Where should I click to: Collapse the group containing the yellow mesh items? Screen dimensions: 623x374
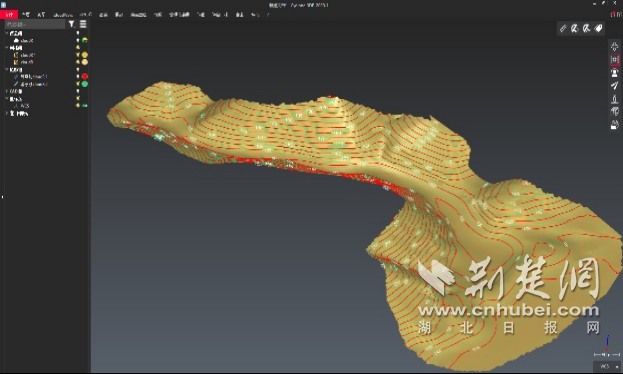pyautogui.click(x=7, y=48)
